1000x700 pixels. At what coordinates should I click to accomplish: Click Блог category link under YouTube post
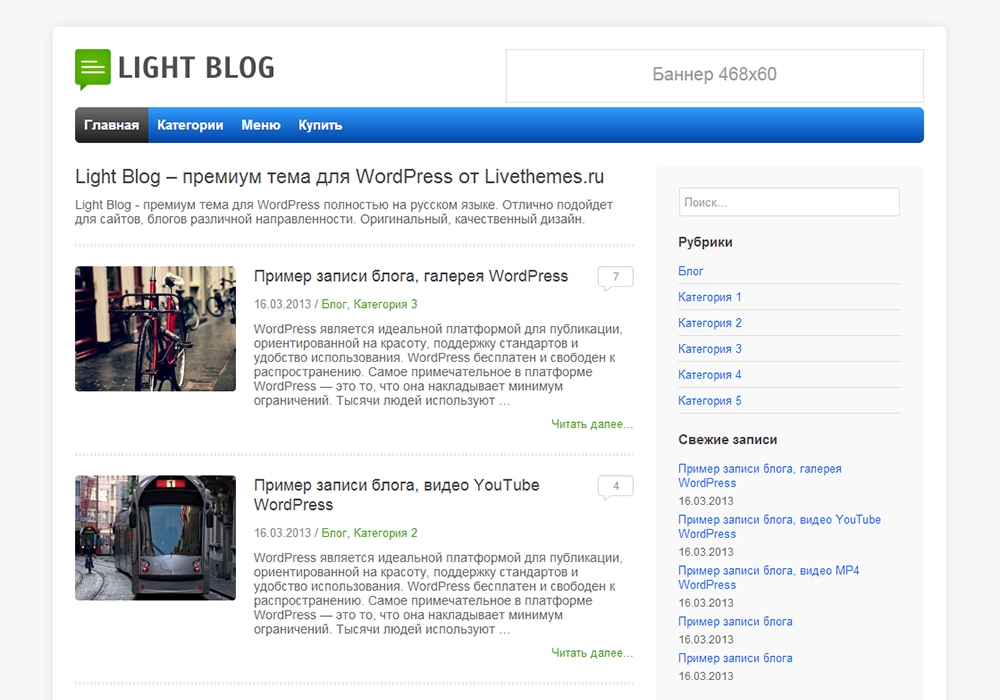(x=334, y=533)
